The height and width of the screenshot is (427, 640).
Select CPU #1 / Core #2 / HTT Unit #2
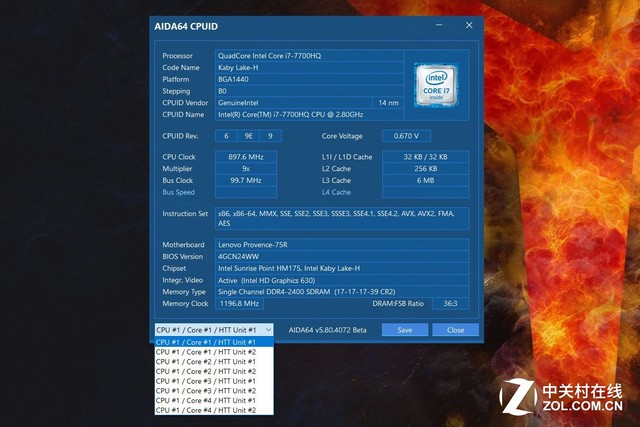pyautogui.click(x=214, y=371)
